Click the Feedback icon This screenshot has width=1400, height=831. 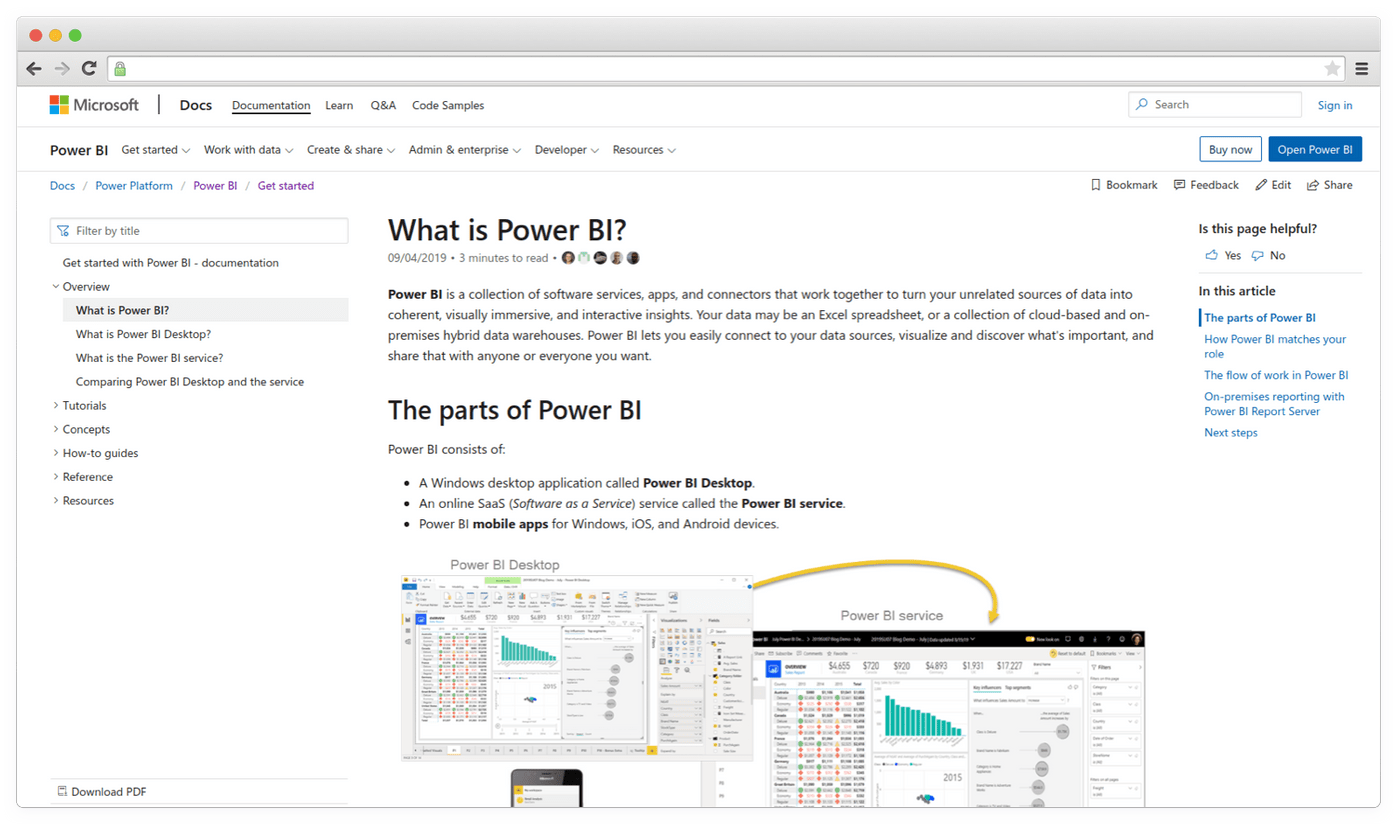1180,185
